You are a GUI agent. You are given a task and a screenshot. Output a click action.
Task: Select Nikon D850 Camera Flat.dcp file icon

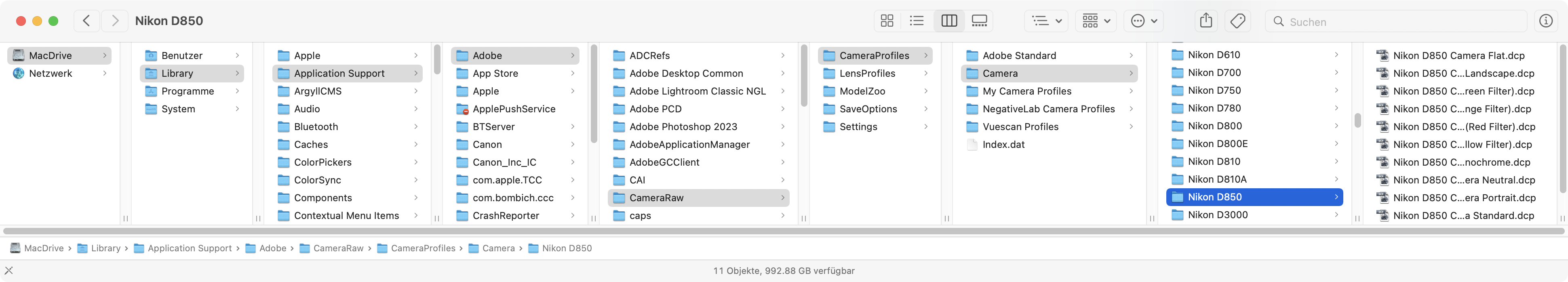pyautogui.click(x=1383, y=55)
